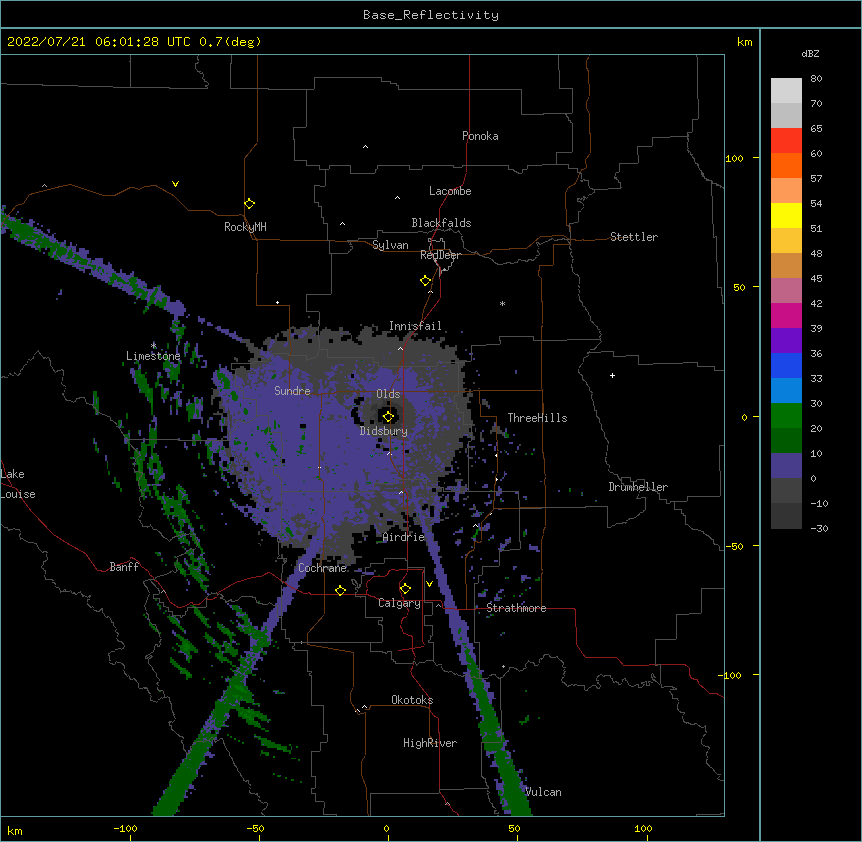Click the Sundre label
This screenshot has width=862, height=842.
point(292,391)
